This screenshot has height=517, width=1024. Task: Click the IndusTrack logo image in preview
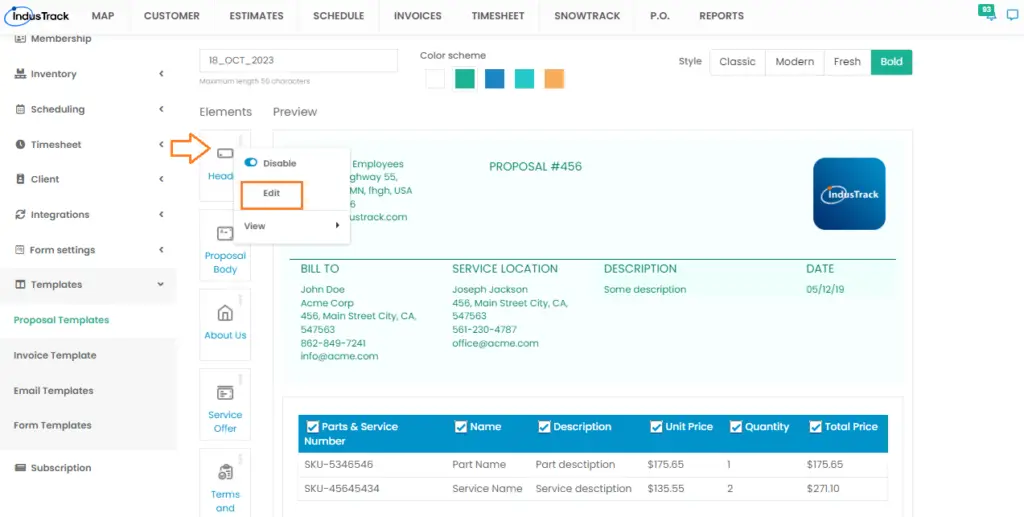[x=849, y=194]
